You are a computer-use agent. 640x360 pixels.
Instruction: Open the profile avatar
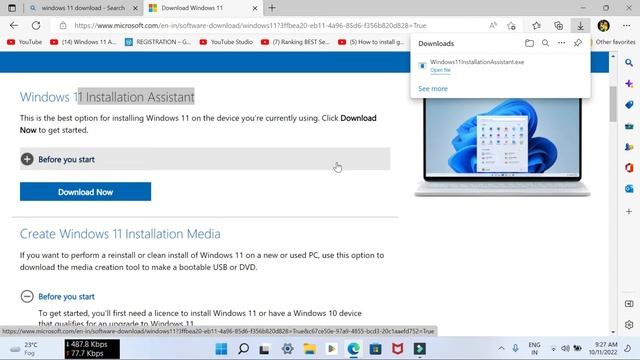coord(604,26)
